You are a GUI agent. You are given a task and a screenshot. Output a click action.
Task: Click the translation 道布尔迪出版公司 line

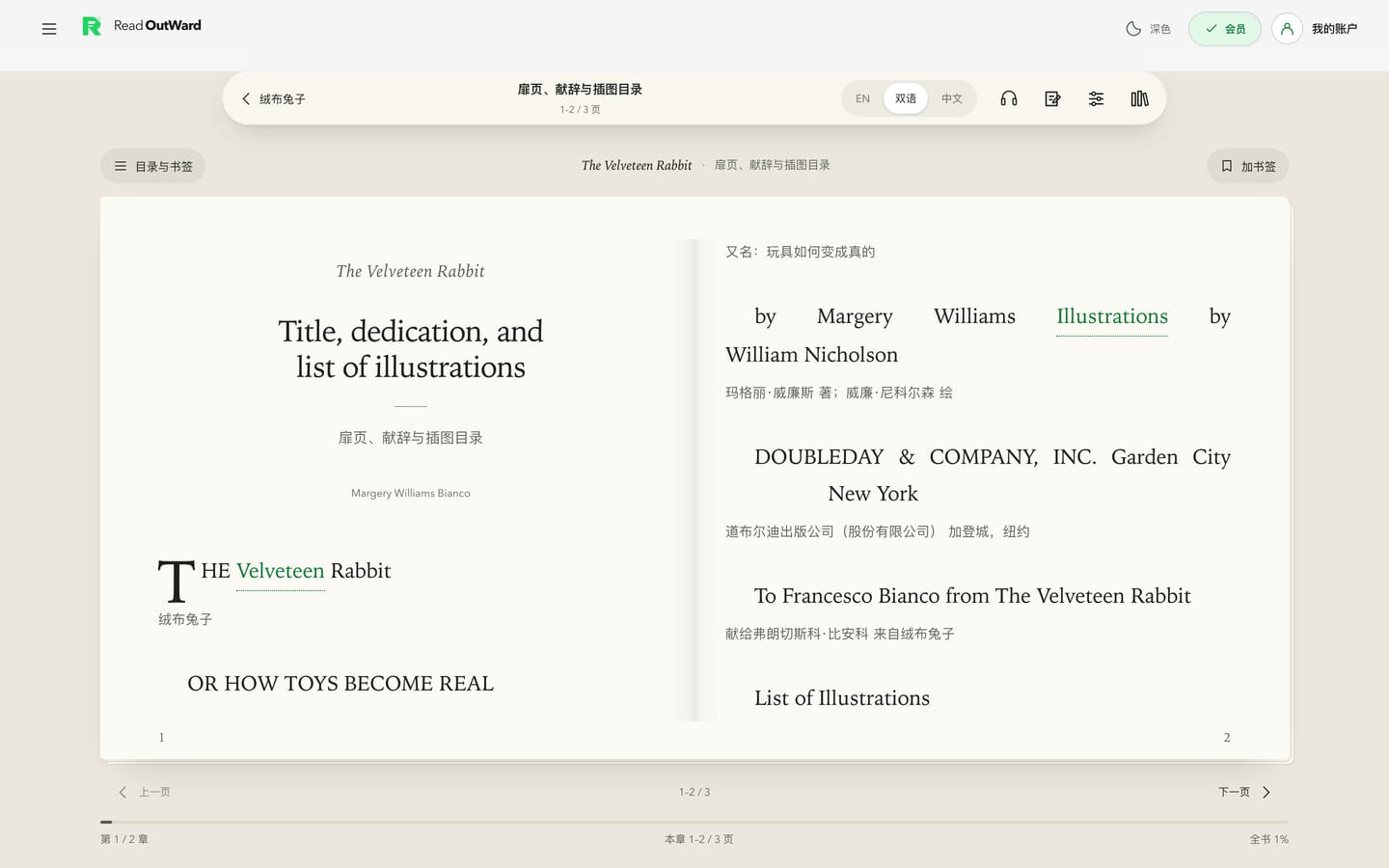pos(878,531)
